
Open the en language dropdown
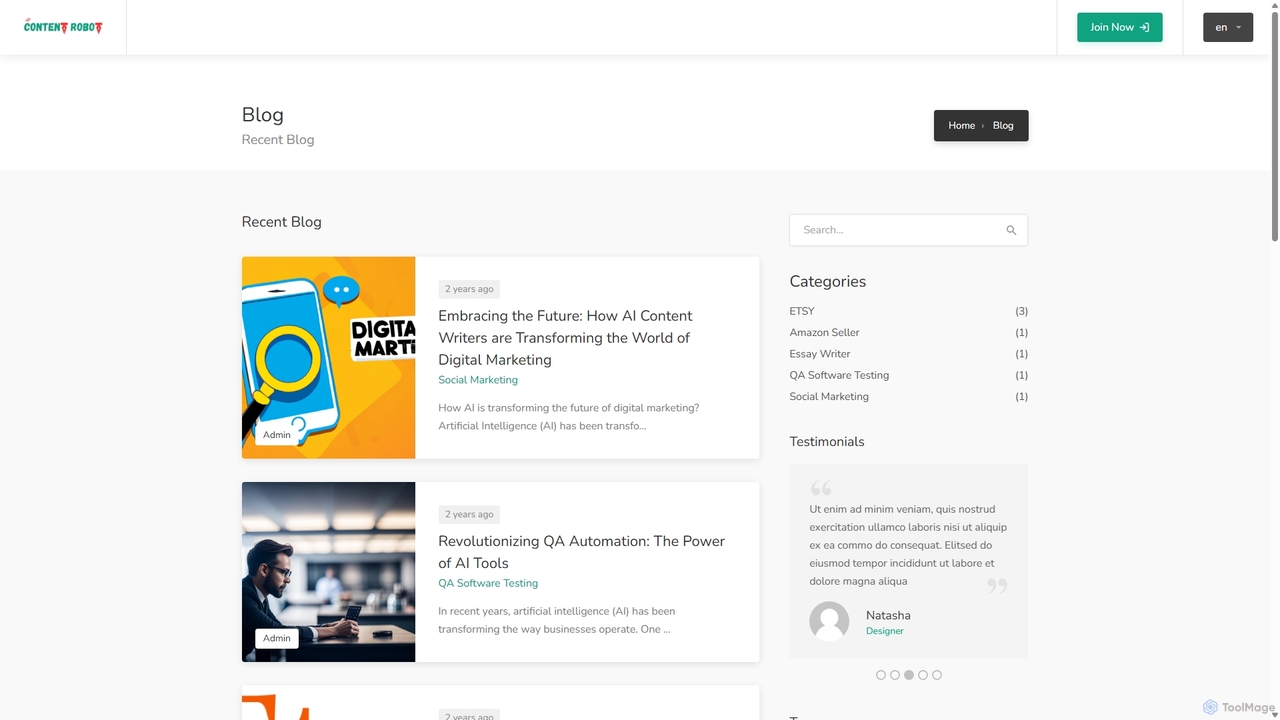click(1227, 27)
